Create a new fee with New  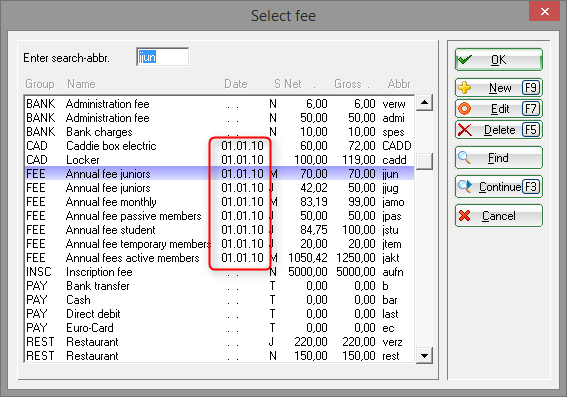coord(499,88)
